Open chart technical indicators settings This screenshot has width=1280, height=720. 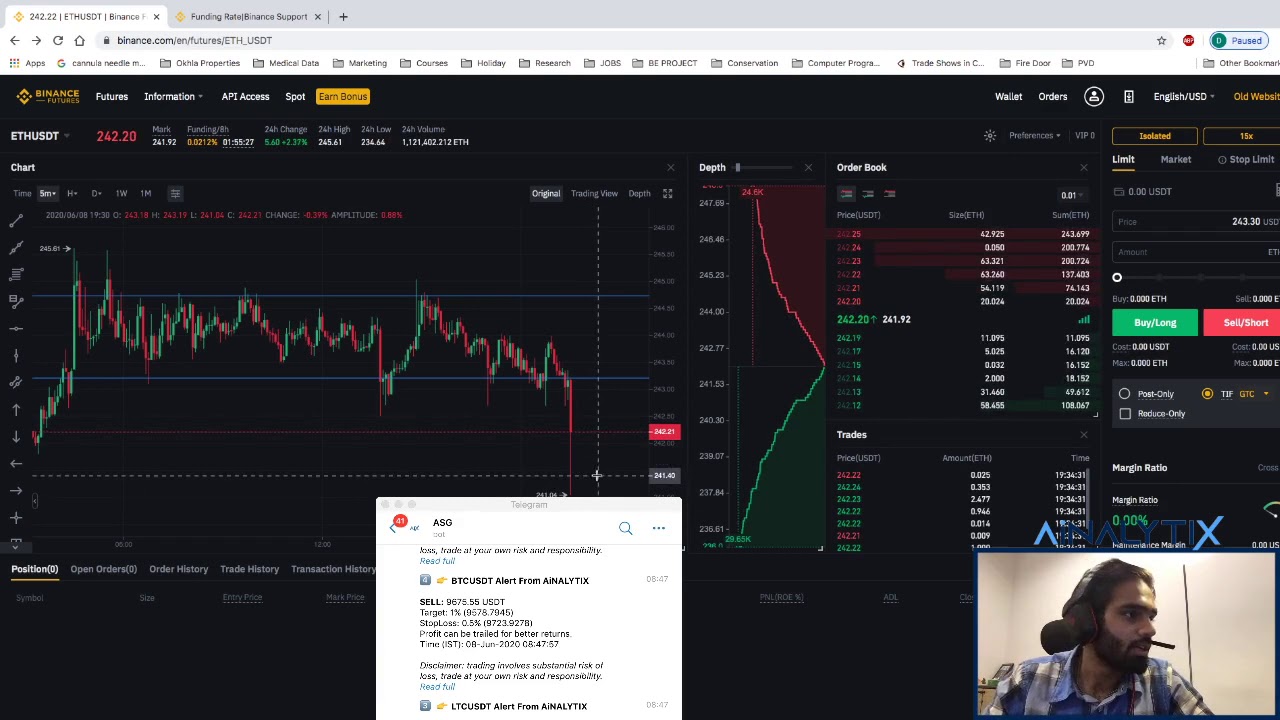175,193
